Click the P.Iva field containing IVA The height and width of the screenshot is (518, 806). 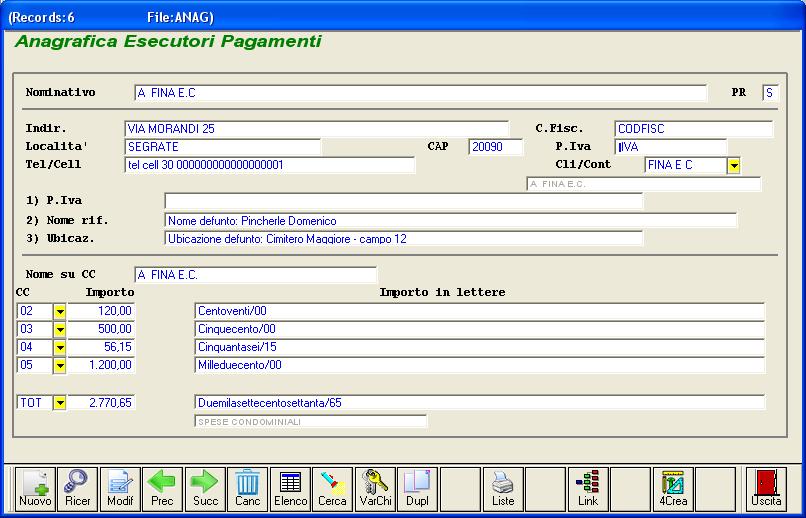coord(670,147)
